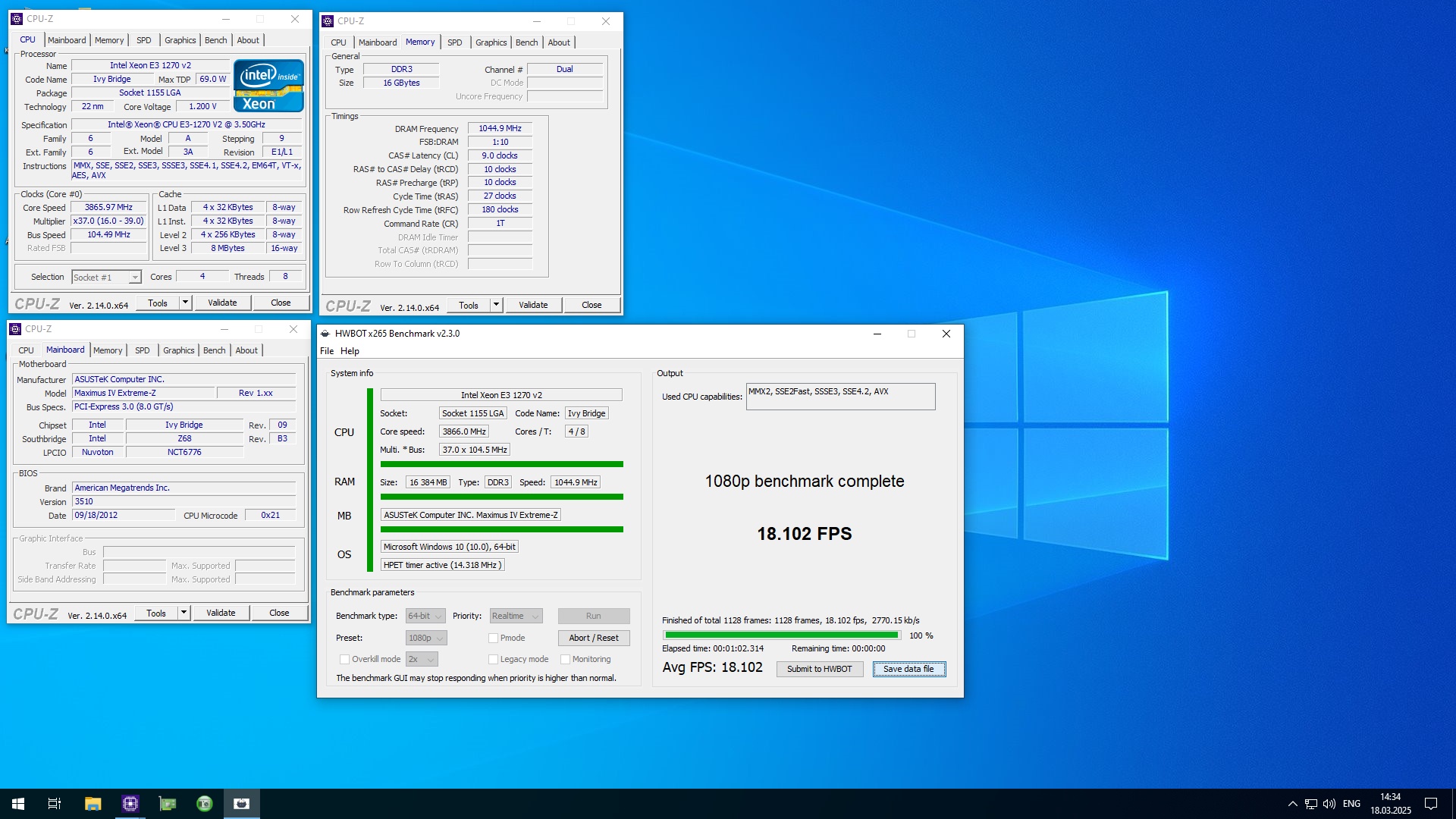Screen dimensions: 1456x819
Task: Open File menu in HWBOT x265
Action: (327, 351)
